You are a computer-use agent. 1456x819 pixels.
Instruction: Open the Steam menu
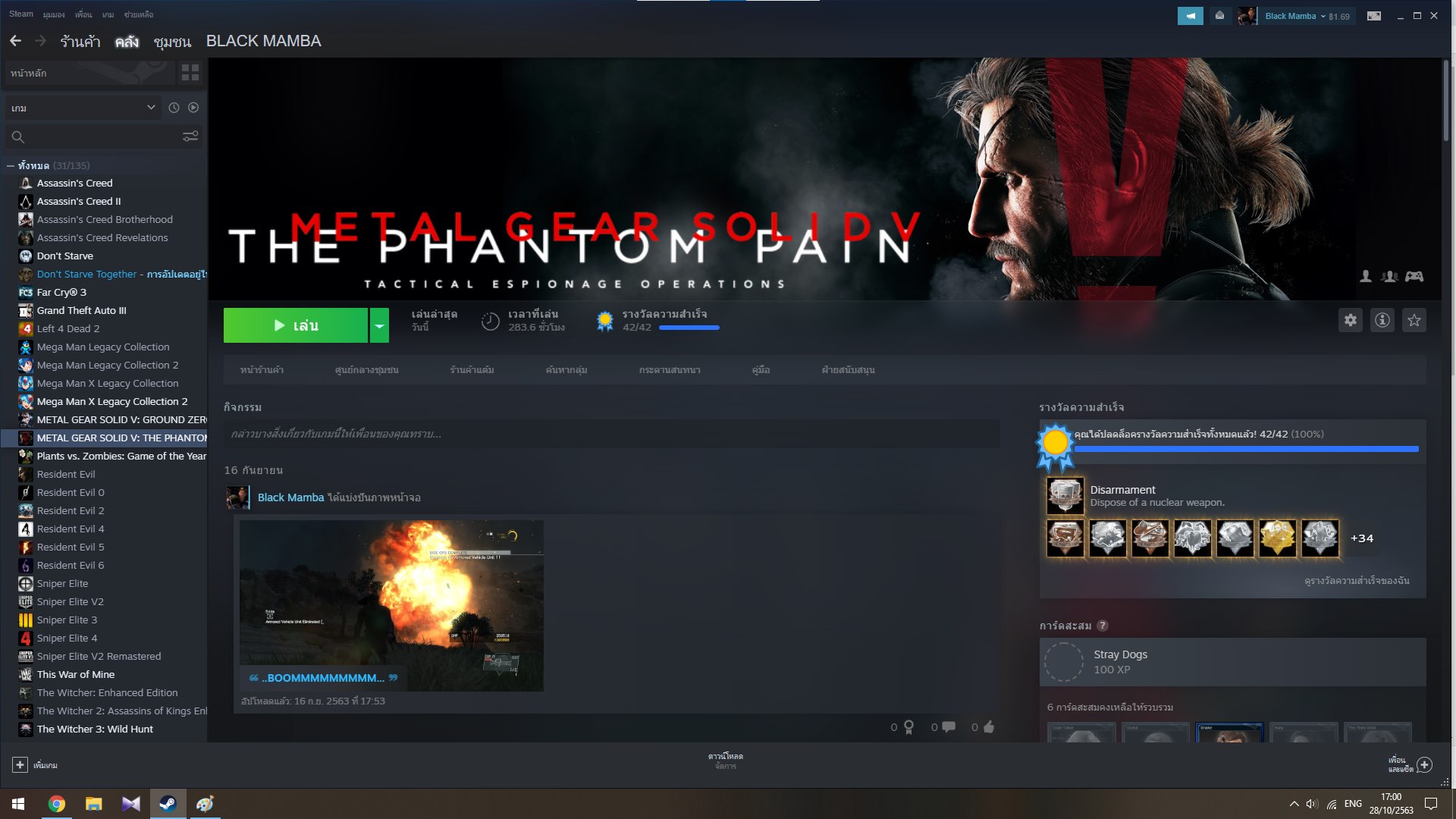[21, 14]
